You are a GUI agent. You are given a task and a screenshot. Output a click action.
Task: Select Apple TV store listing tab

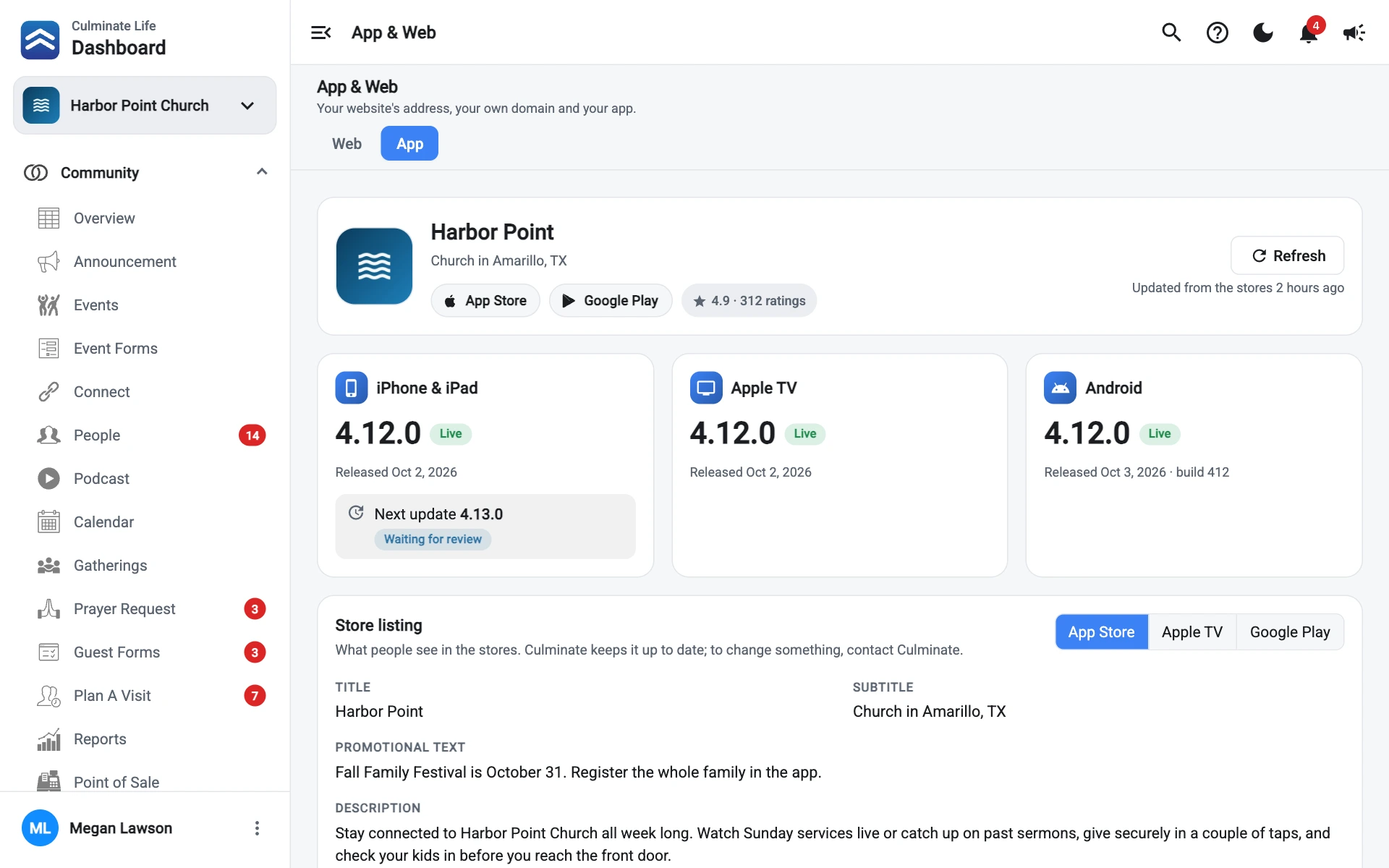pyautogui.click(x=1192, y=632)
